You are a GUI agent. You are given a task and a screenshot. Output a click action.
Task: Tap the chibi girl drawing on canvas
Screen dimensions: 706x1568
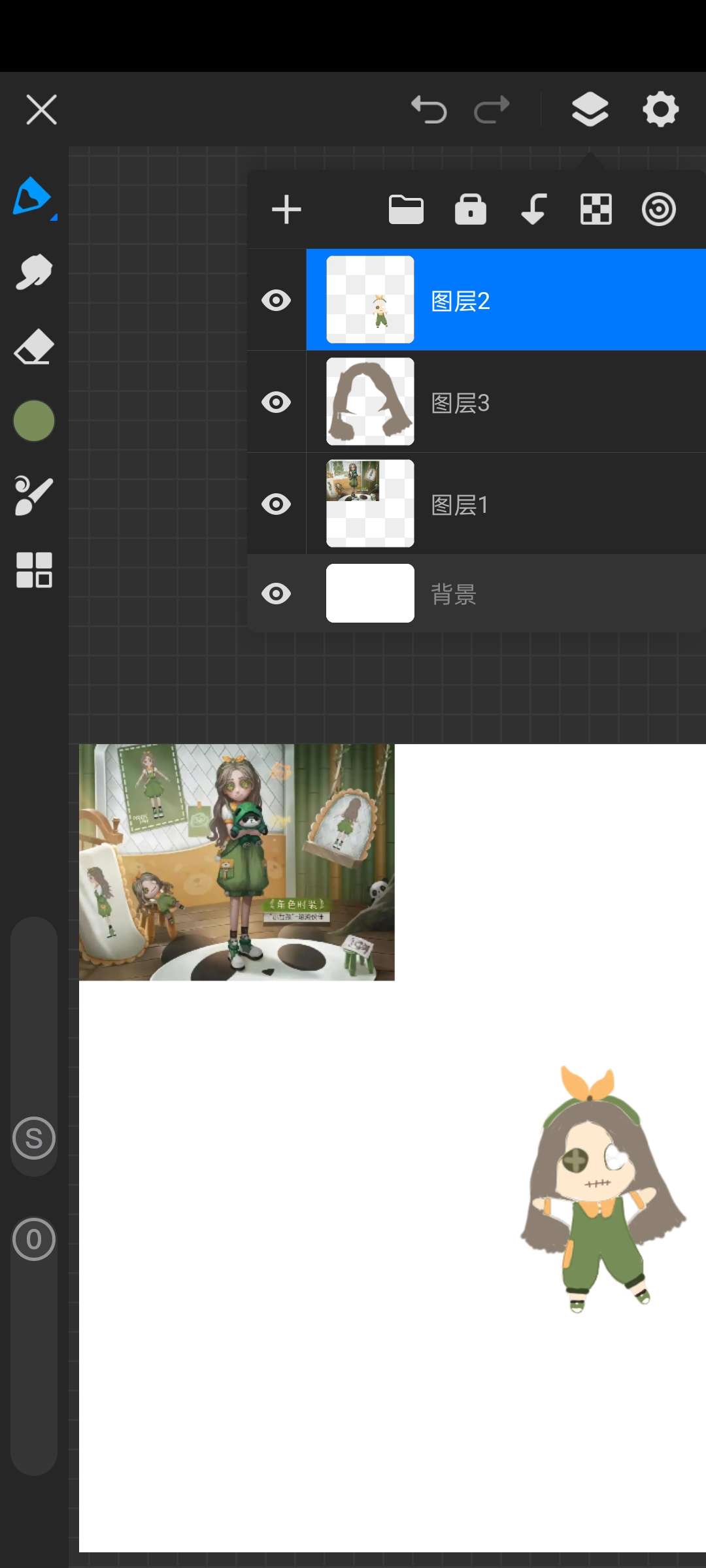pyautogui.click(x=603, y=1190)
